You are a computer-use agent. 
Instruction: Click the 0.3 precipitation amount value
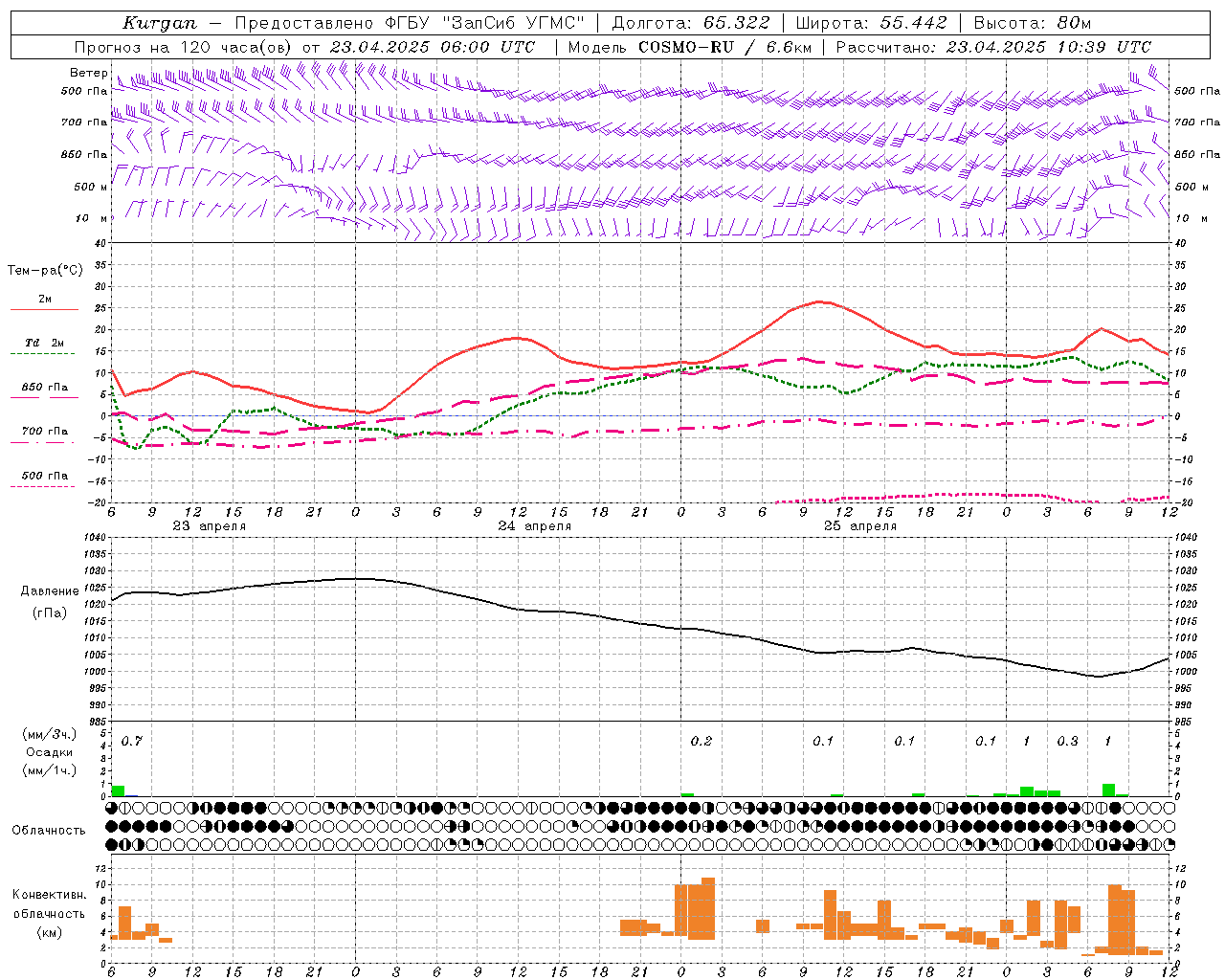pos(1067,742)
